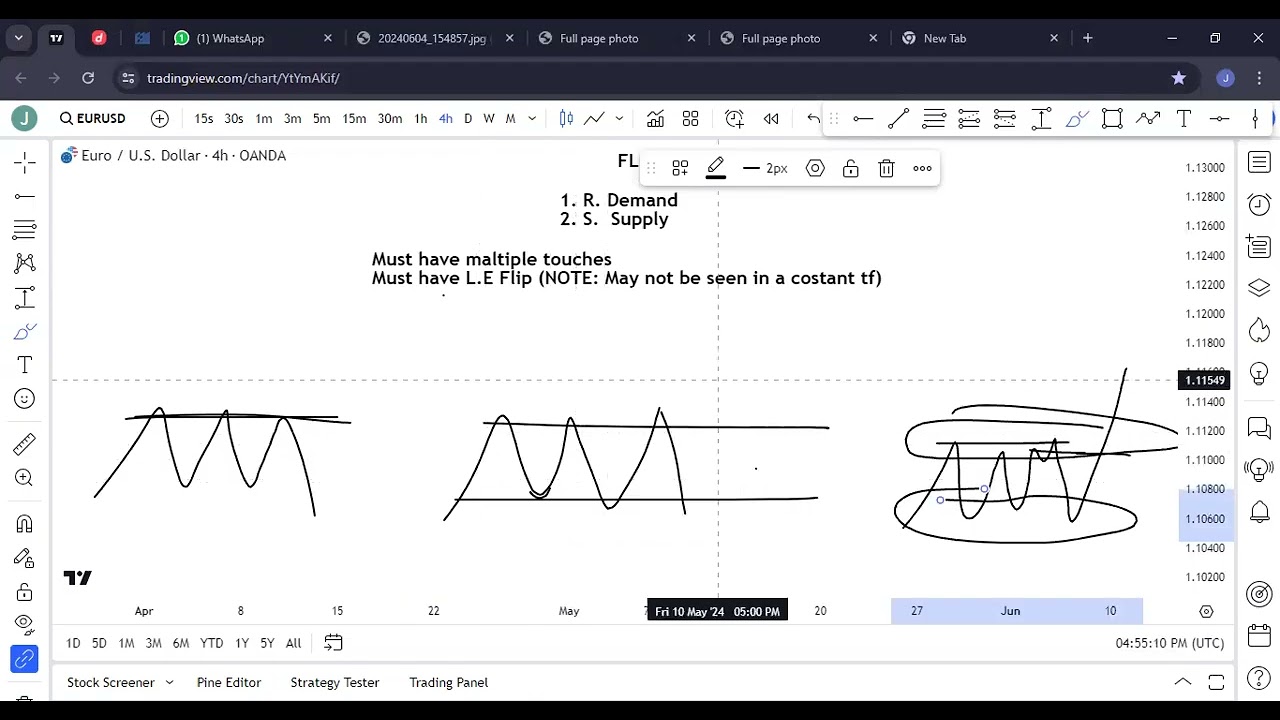Select rectangle shape in favorites toolbar
Image resolution: width=1280 pixels, height=720 pixels.
(1112, 119)
